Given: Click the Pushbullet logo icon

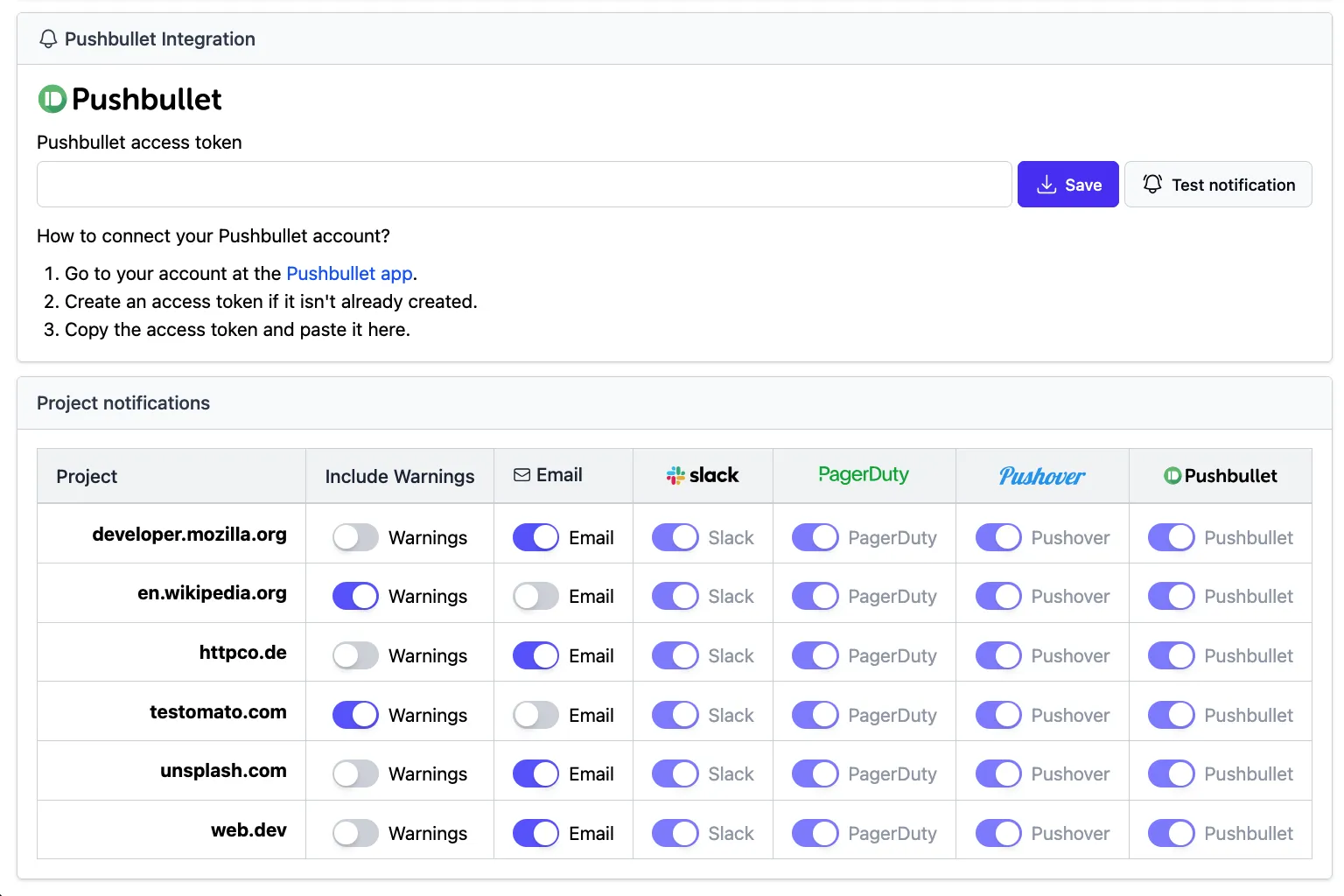Looking at the screenshot, I should (x=51, y=99).
